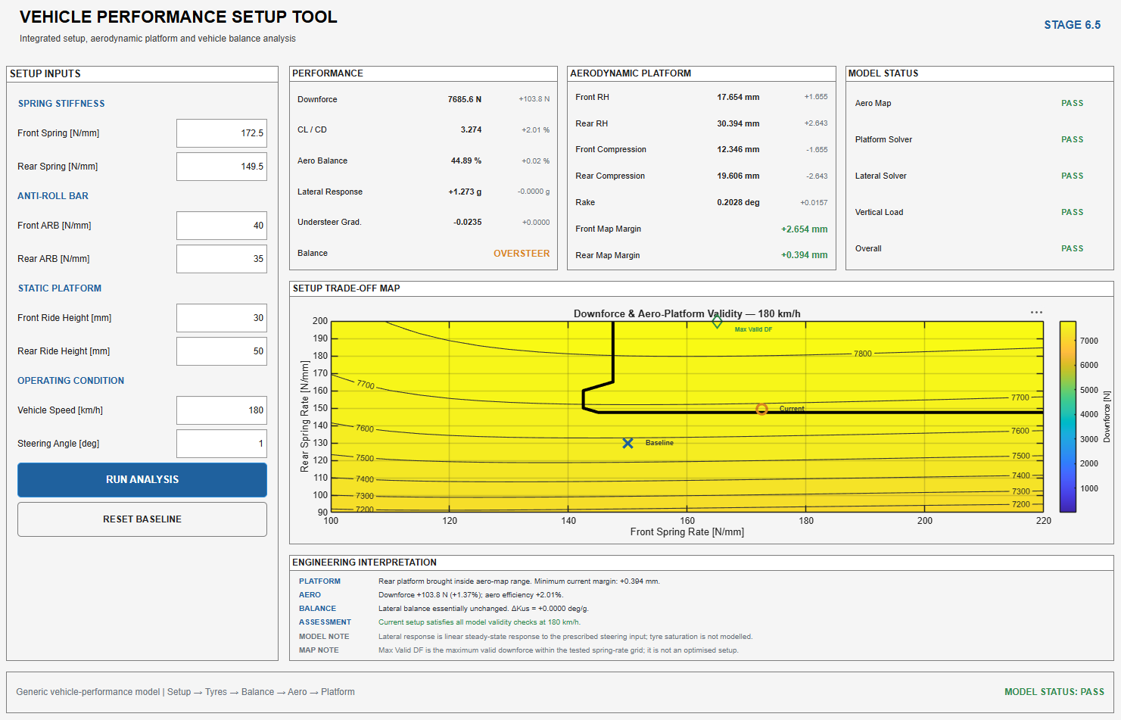Click the ASSESSMENT interpretation row label
The height and width of the screenshot is (720, 1121).
325,622
